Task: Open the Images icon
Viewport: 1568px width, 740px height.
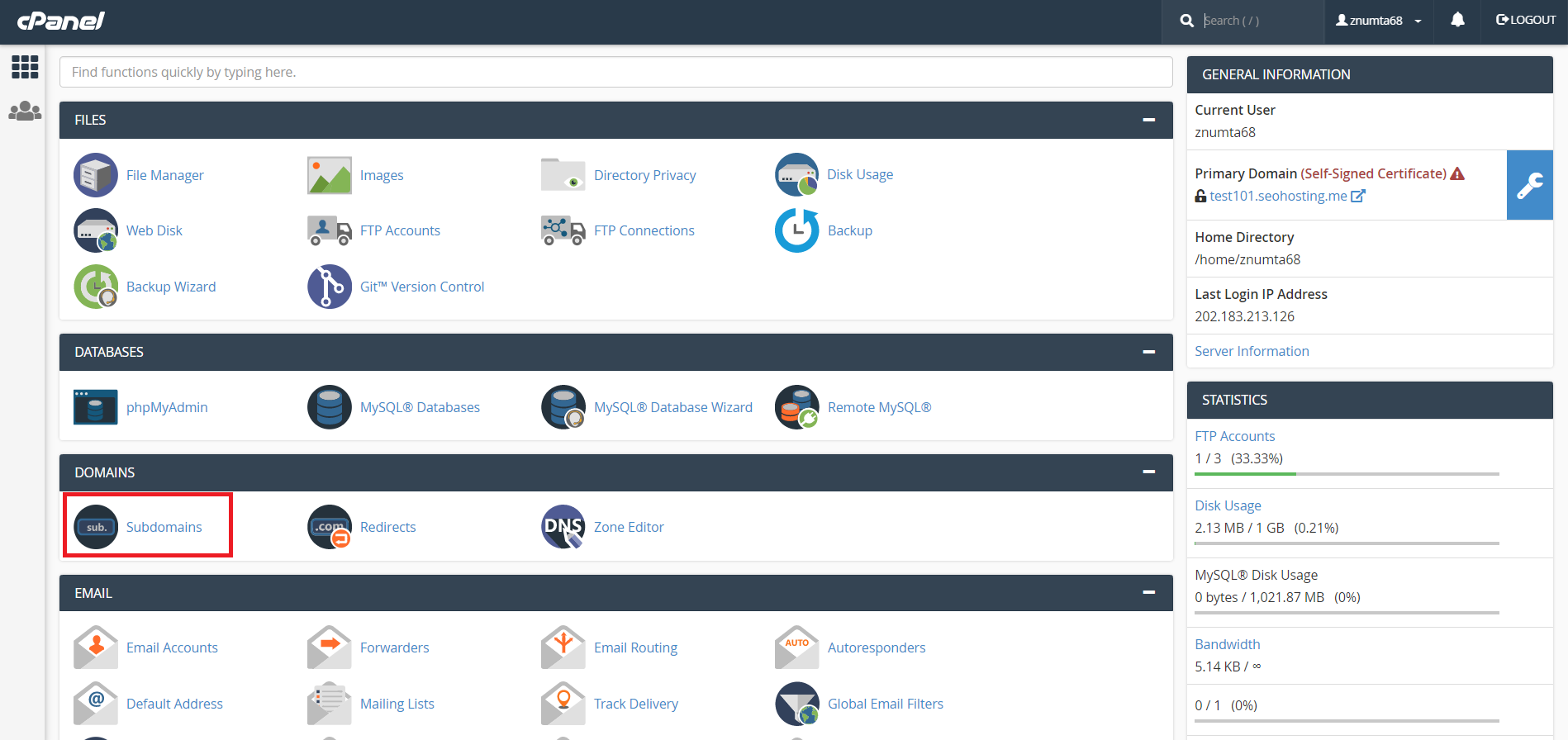Action: click(330, 175)
